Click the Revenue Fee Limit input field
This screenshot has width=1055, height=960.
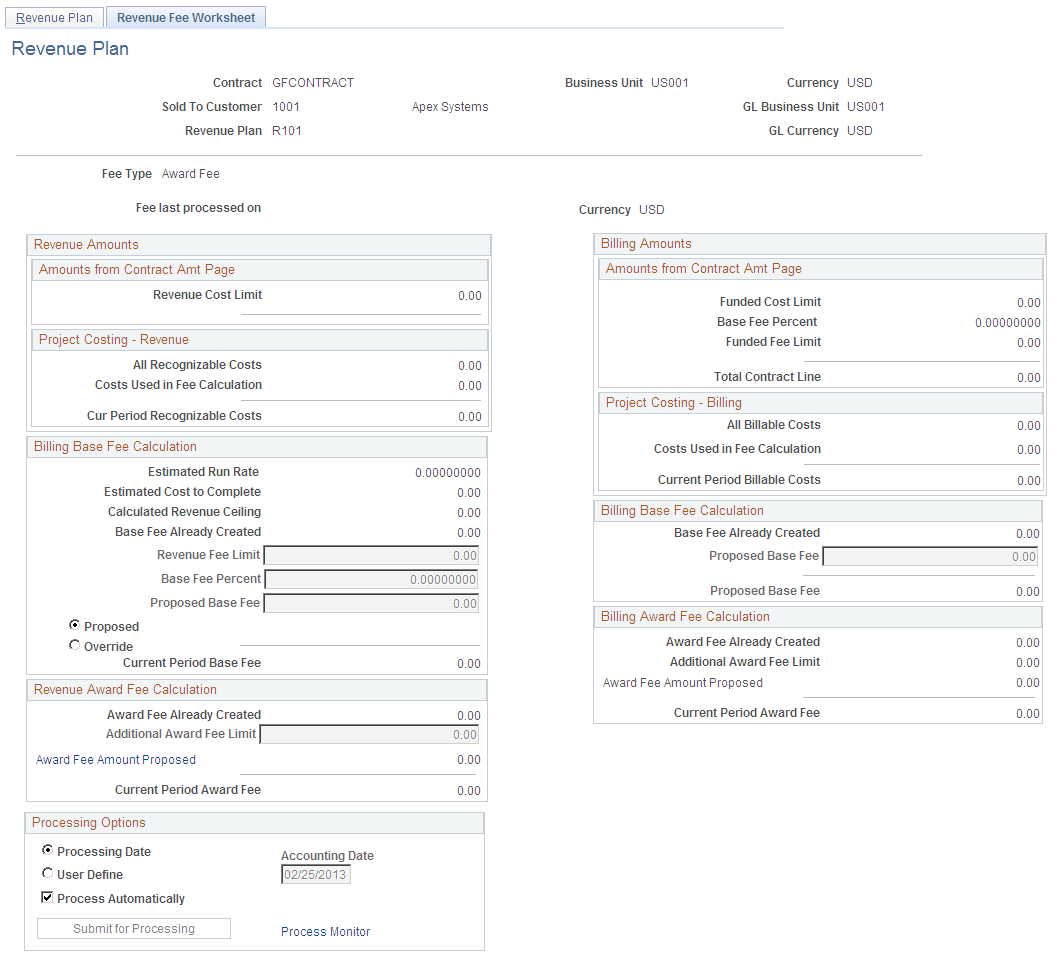coord(371,555)
